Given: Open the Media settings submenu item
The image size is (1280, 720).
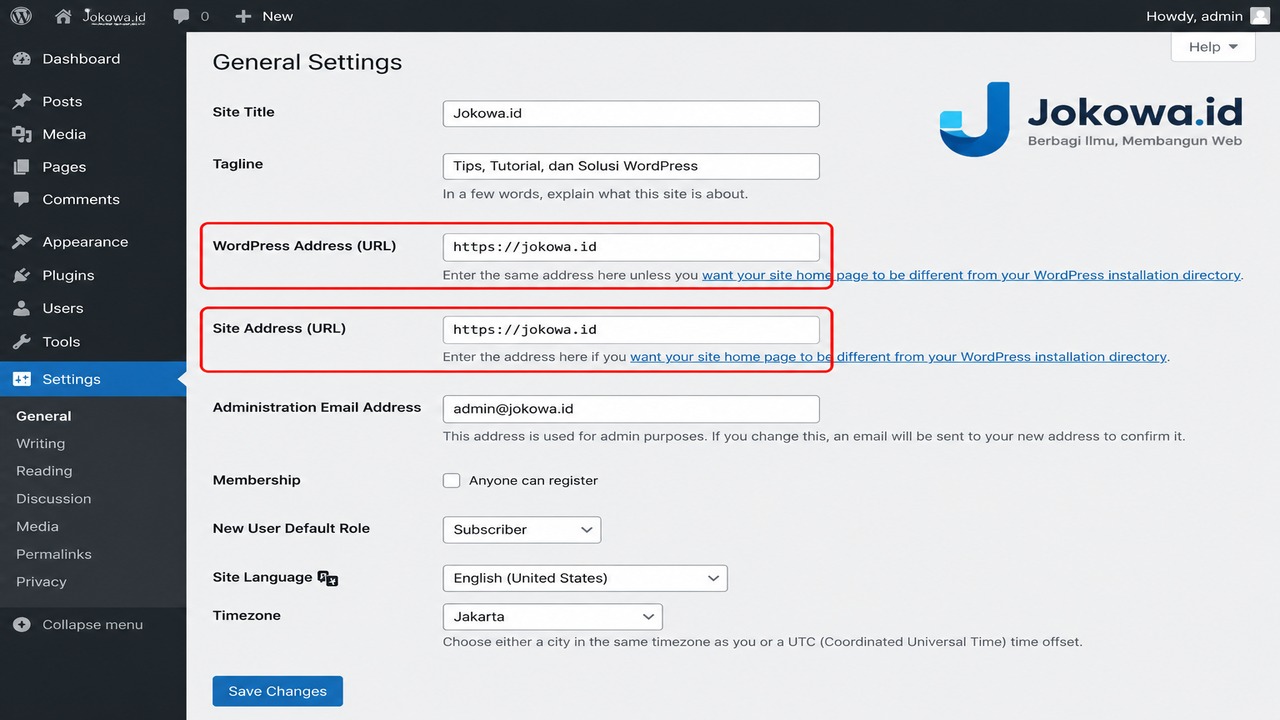Looking at the screenshot, I should [x=38, y=526].
